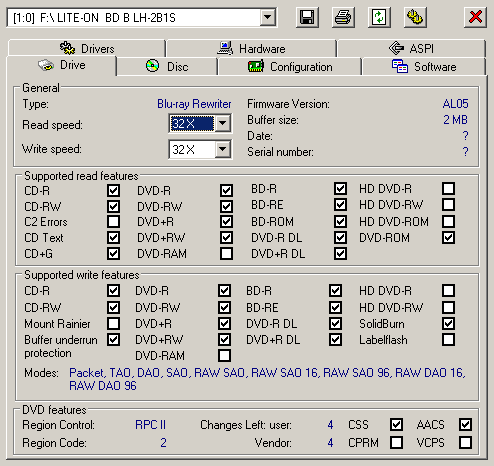Click the yellow options wrench icon

(x=415, y=17)
